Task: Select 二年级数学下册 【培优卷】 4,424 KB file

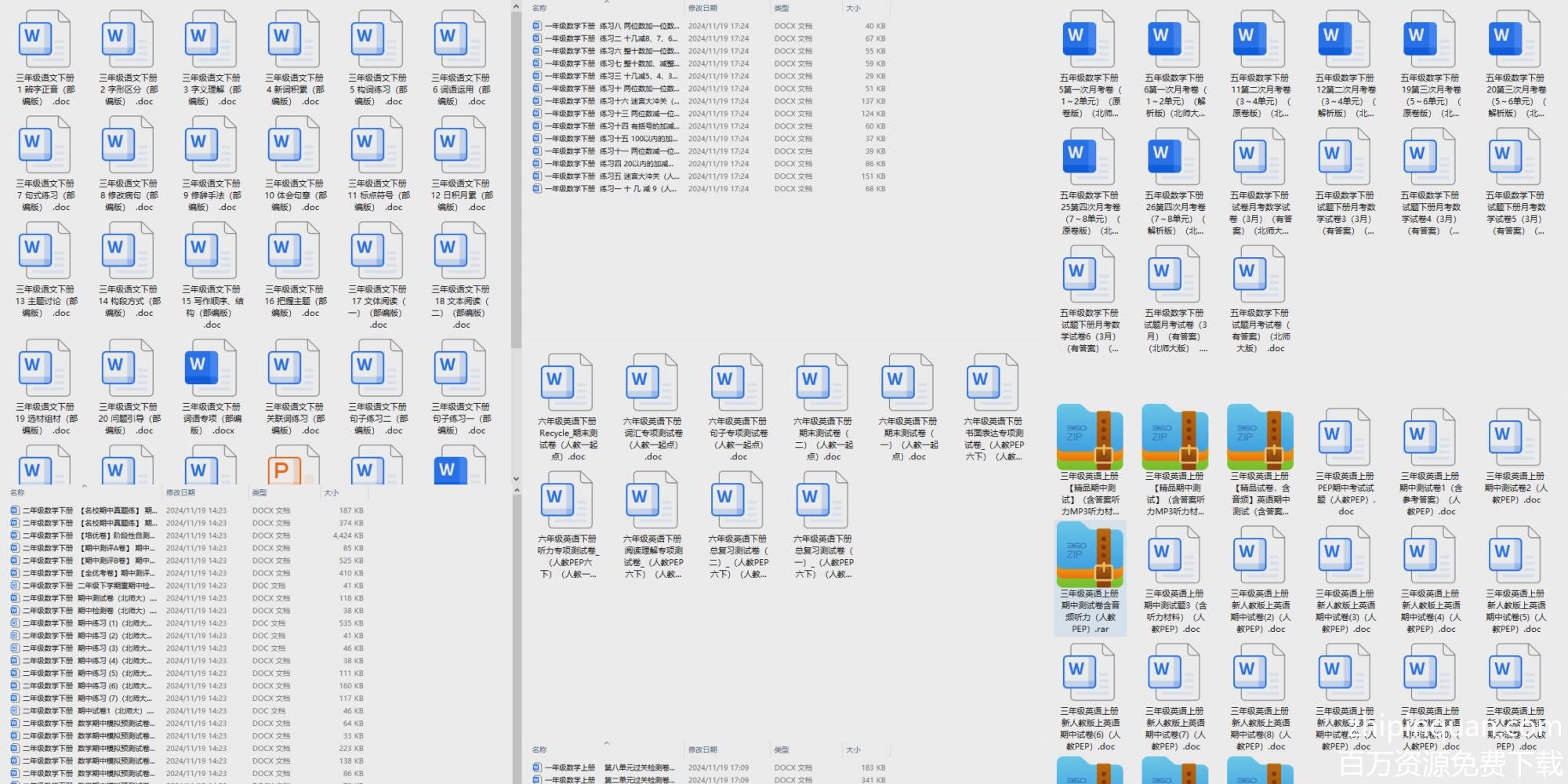Action: [x=86, y=535]
